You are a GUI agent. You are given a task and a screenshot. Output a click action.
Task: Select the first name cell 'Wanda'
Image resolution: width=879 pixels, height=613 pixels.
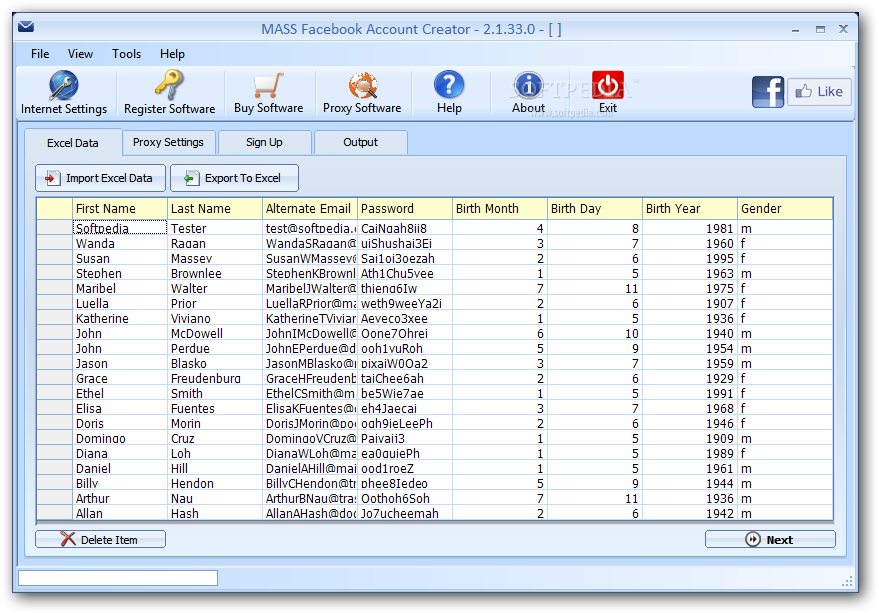click(x=119, y=243)
